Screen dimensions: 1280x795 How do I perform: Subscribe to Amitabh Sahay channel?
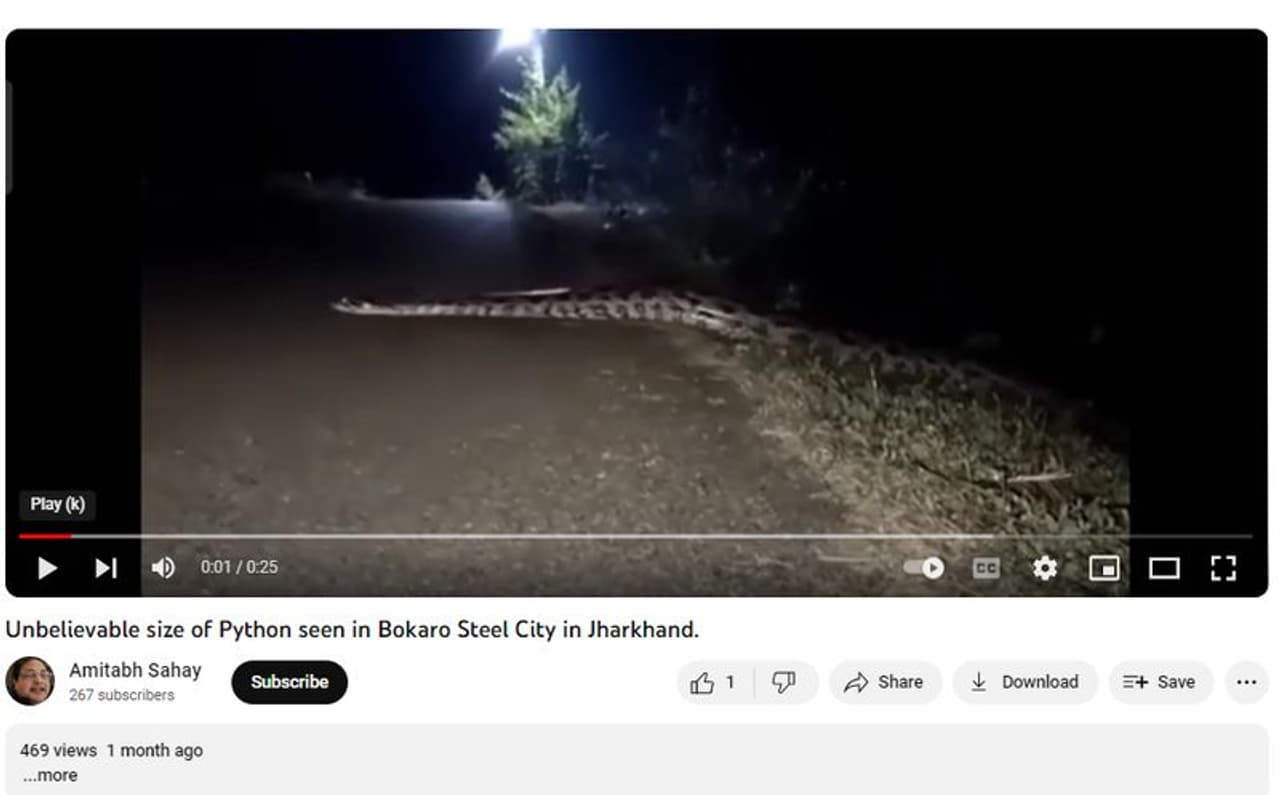289,682
